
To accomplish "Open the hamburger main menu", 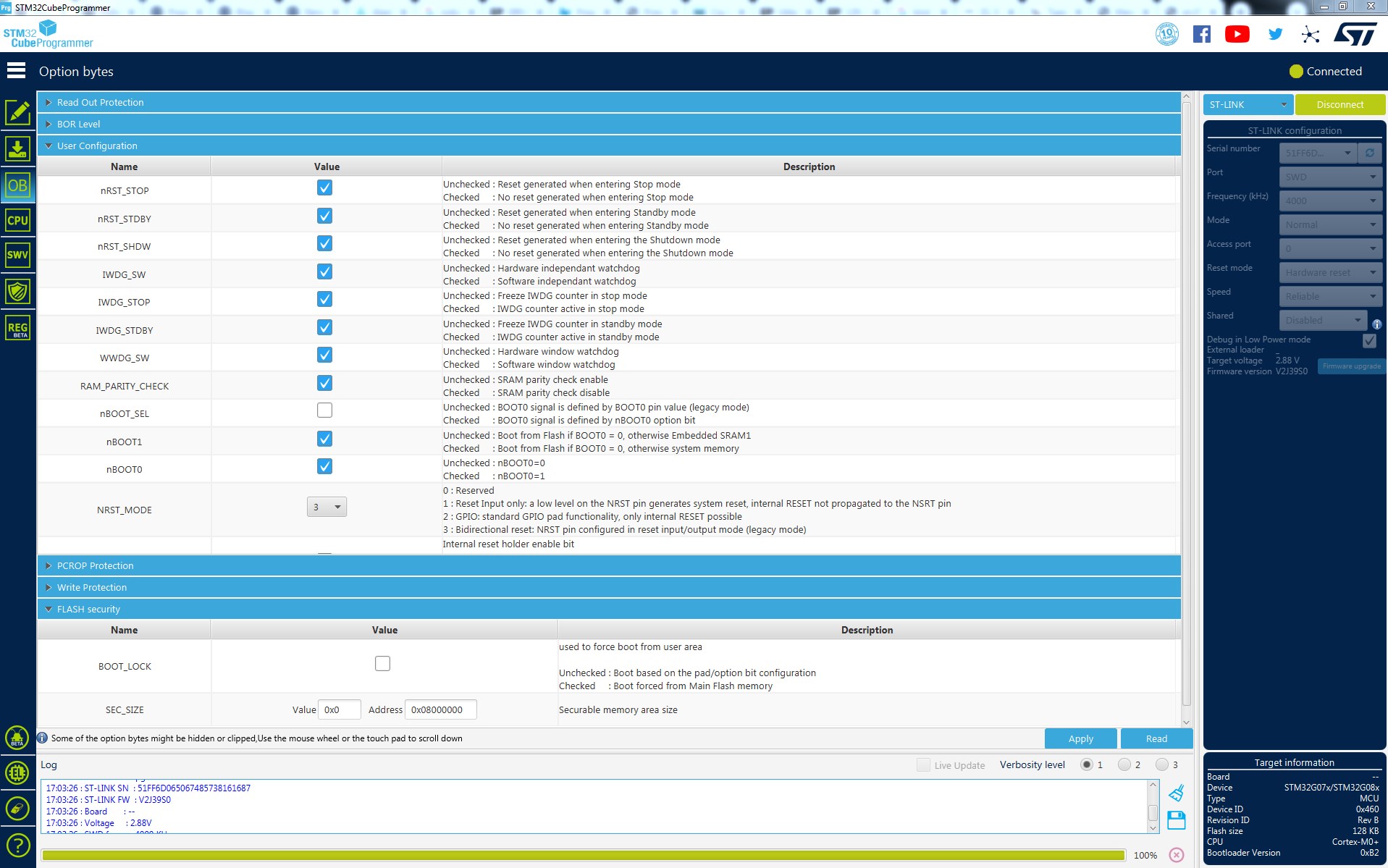I will coord(16,71).
